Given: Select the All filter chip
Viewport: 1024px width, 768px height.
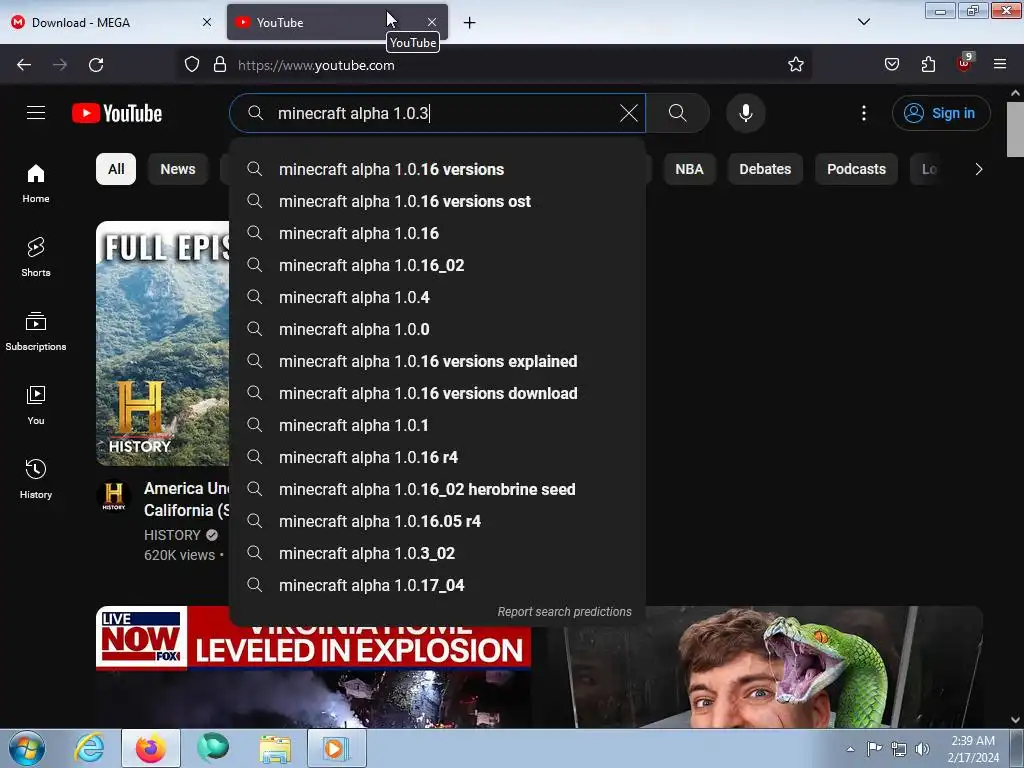Looking at the screenshot, I should [116, 169].
